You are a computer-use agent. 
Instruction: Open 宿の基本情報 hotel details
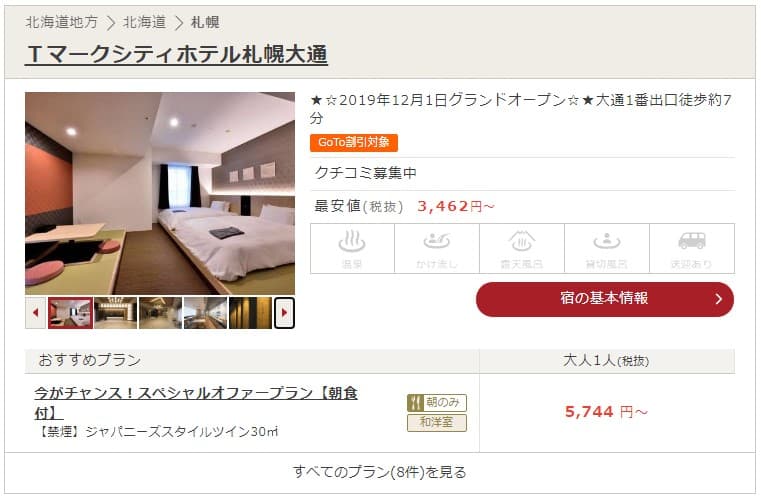point(605,299)
